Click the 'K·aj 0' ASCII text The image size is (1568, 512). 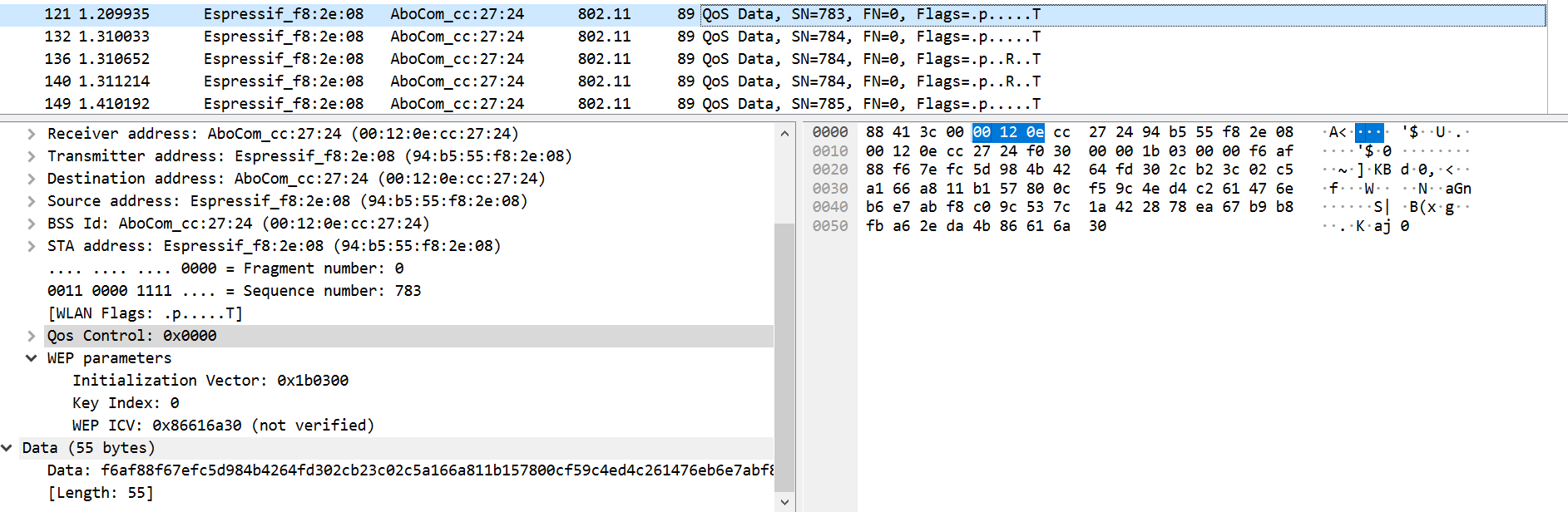[x=1383, y=226]
